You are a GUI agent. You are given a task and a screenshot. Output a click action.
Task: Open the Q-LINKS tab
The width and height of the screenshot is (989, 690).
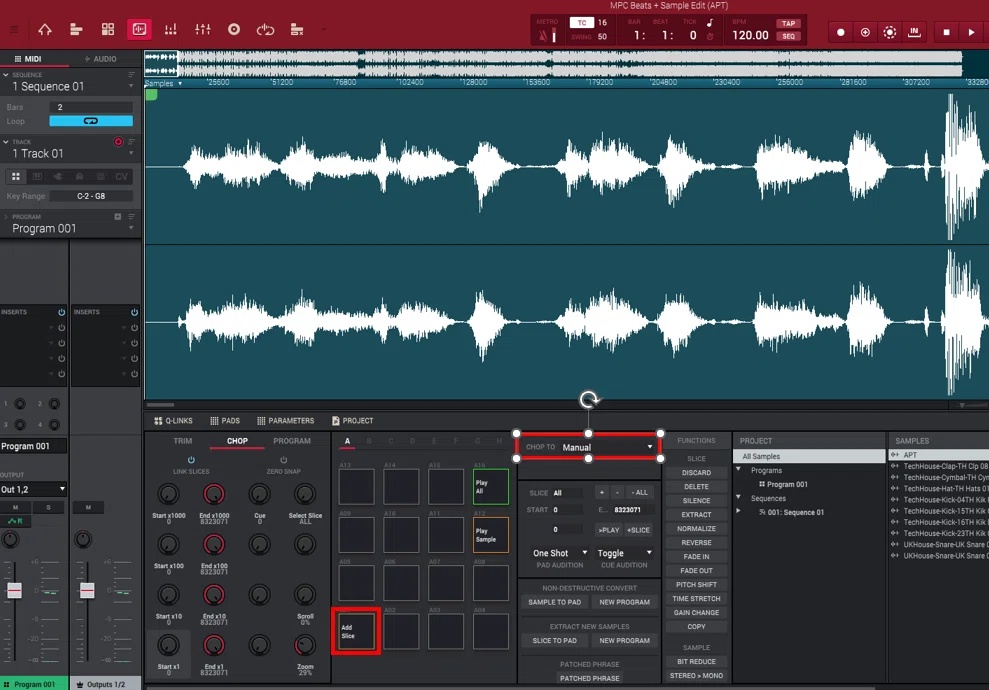pyautogui.click(x=173, y=421)
